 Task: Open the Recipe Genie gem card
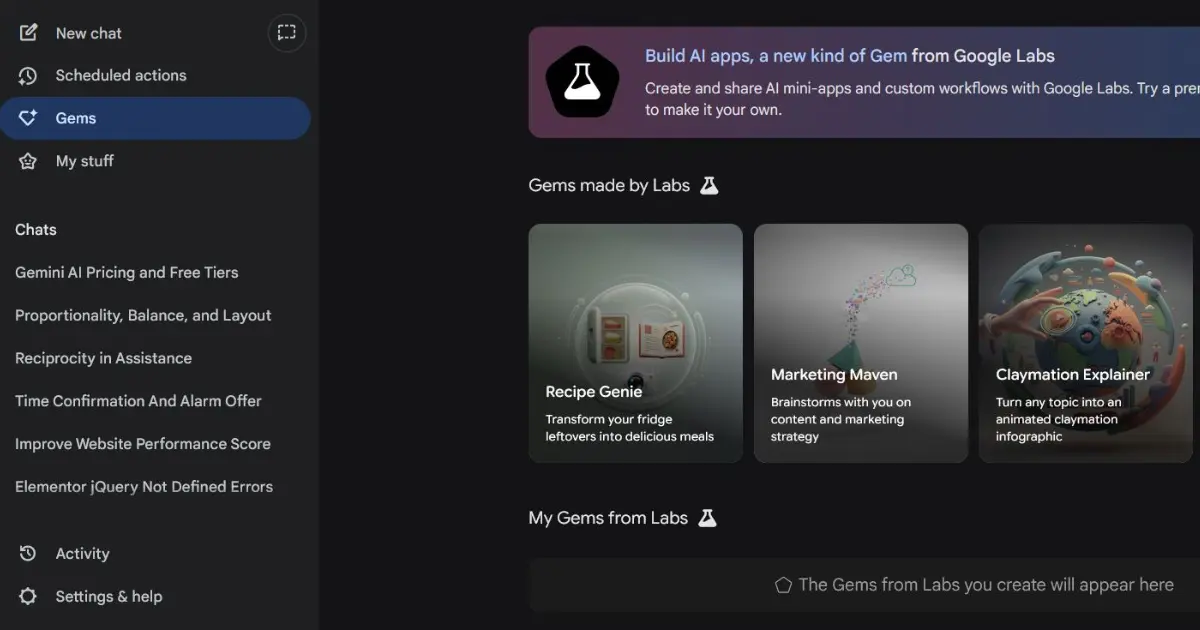pyautogui.click(x=635, y=343)
